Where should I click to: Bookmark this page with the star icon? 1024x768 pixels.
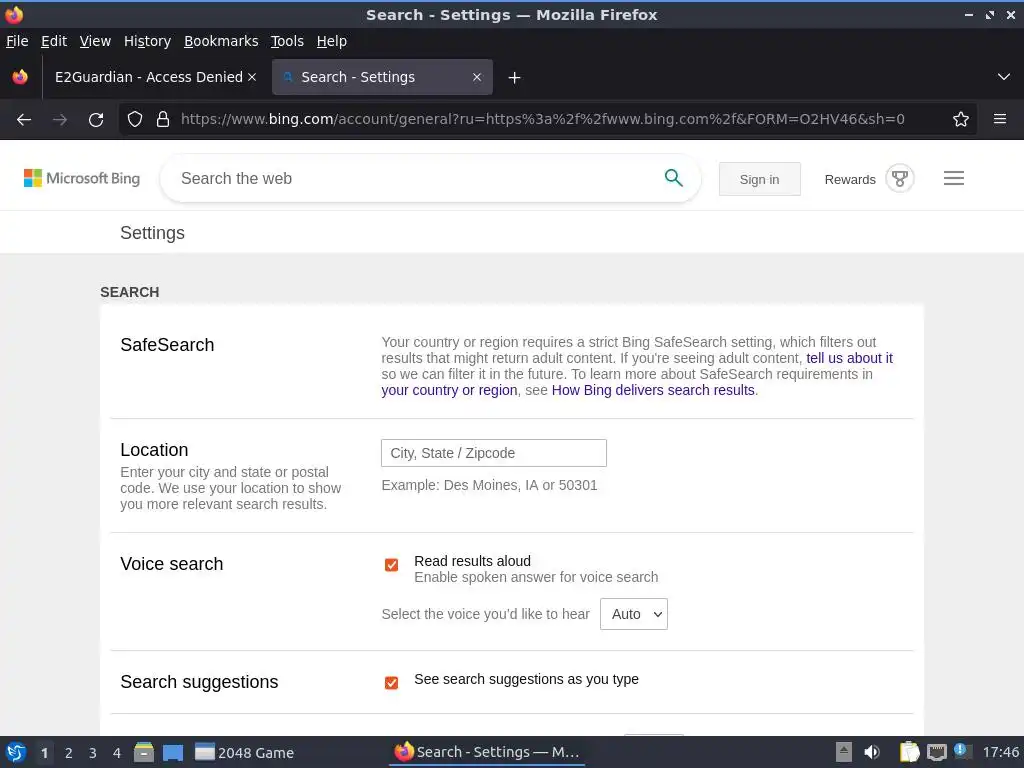click(961, 120)
